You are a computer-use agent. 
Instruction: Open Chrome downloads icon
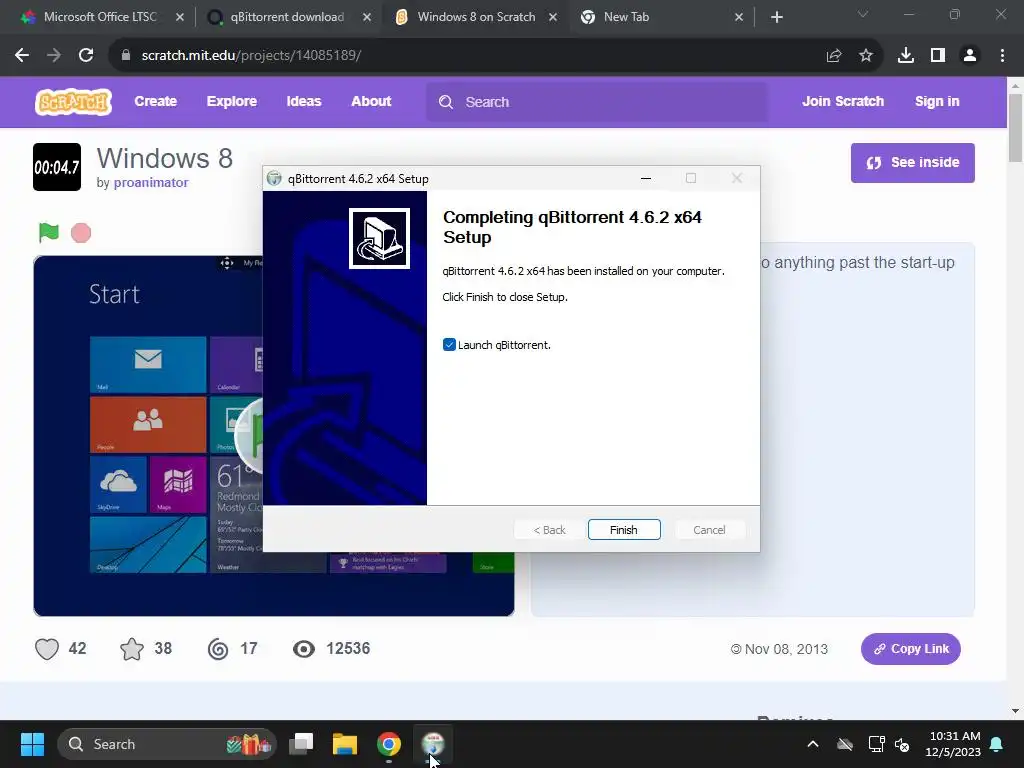pos(906,56)
